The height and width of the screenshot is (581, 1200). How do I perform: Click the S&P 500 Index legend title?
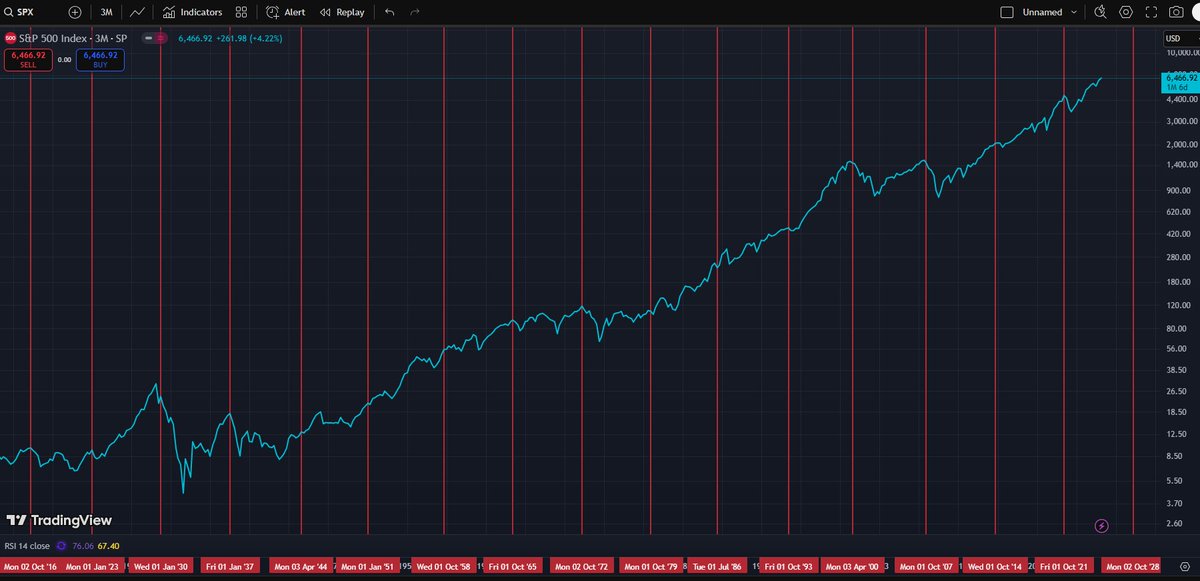click(x=75, y=38)
